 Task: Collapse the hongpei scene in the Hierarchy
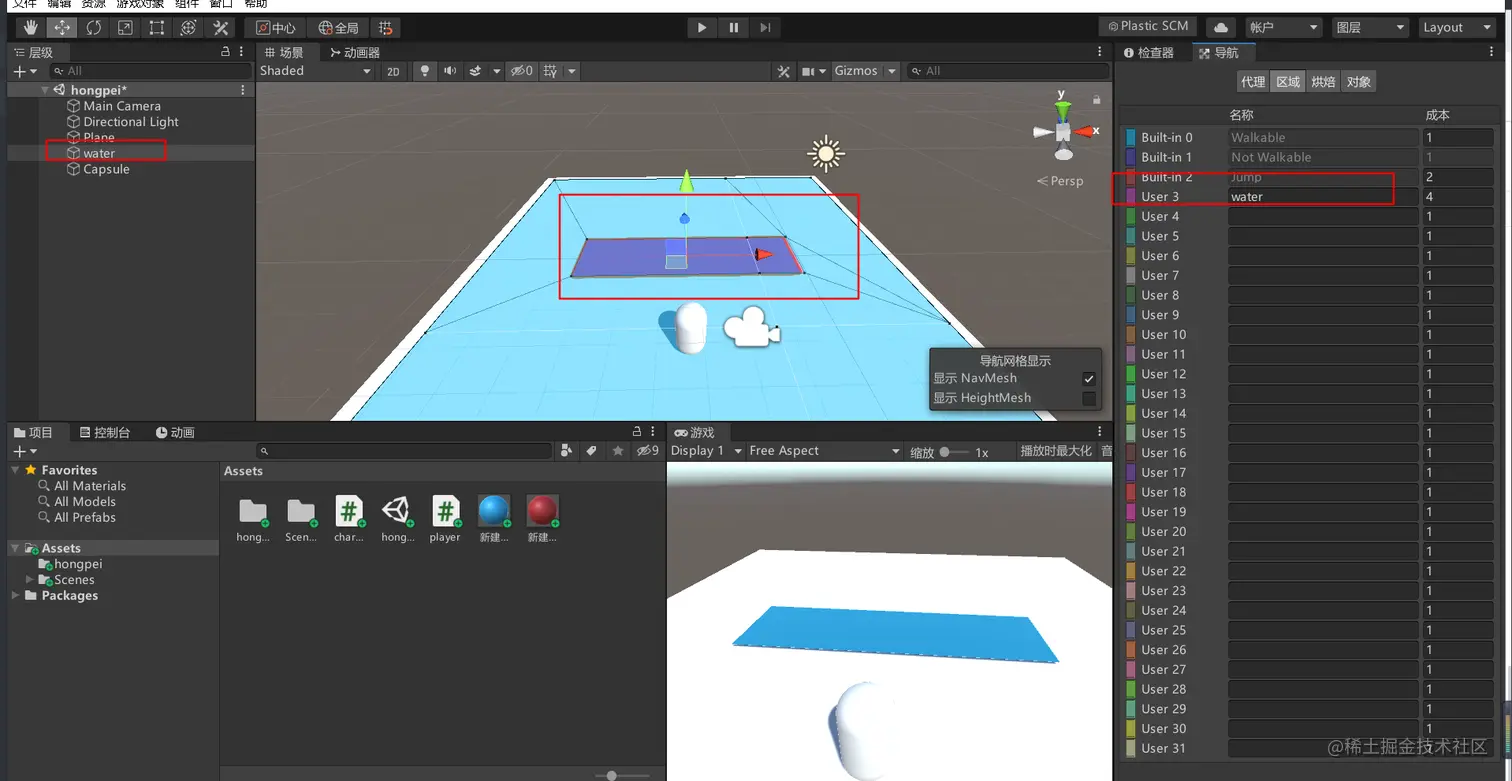click(x=45, y=90)
